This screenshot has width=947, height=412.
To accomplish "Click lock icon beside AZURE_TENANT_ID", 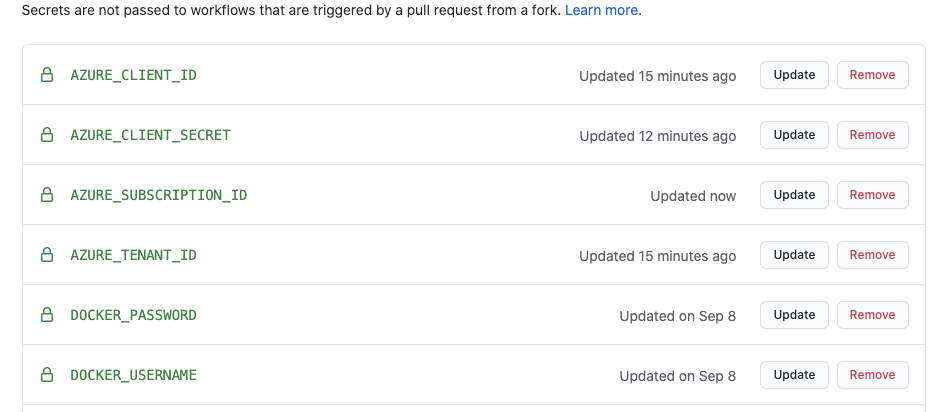I will (x=46, y=255).
